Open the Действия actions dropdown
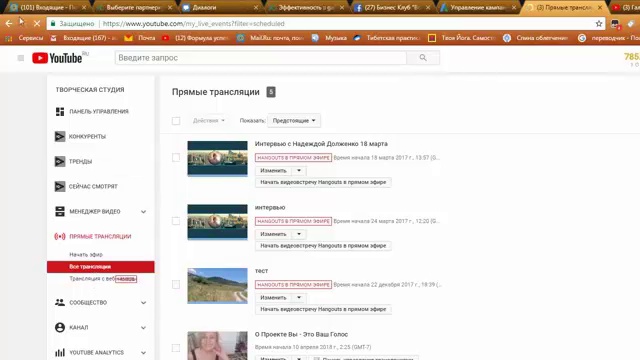The width and height of the screenshot is (640, 360). (209, 120)
